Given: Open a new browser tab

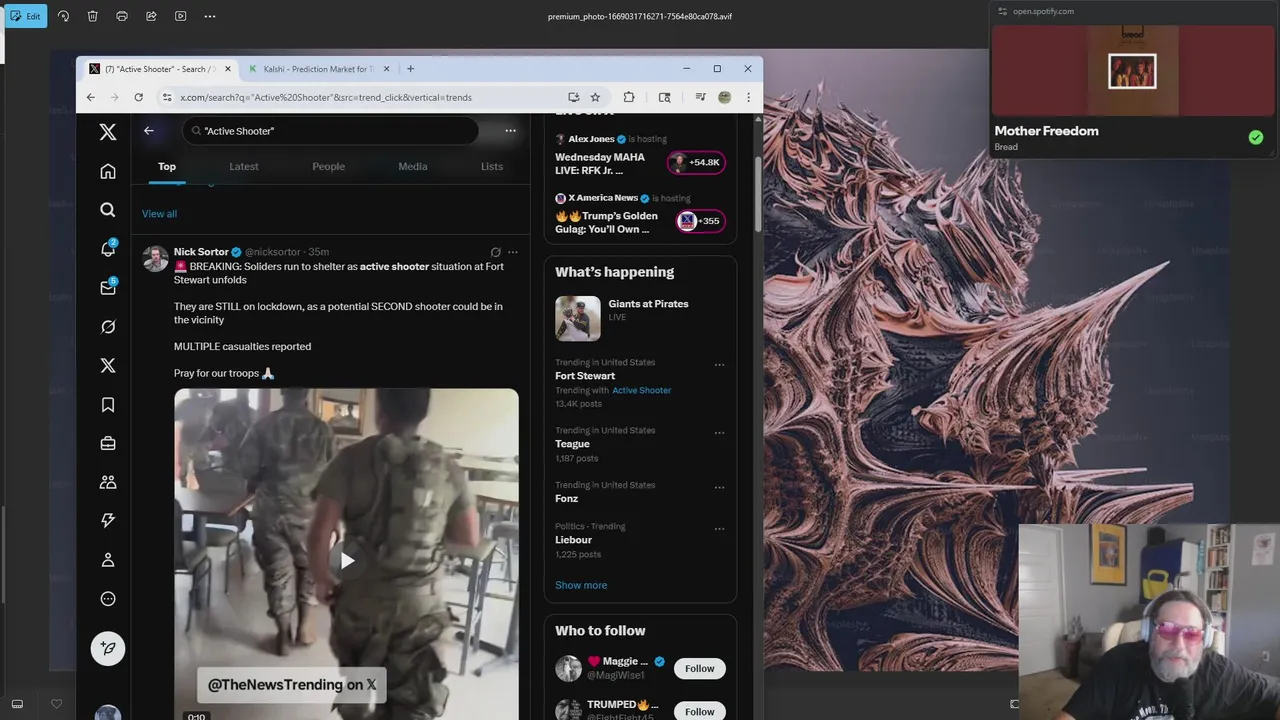Looking at the screenshot, I should 410,69.
